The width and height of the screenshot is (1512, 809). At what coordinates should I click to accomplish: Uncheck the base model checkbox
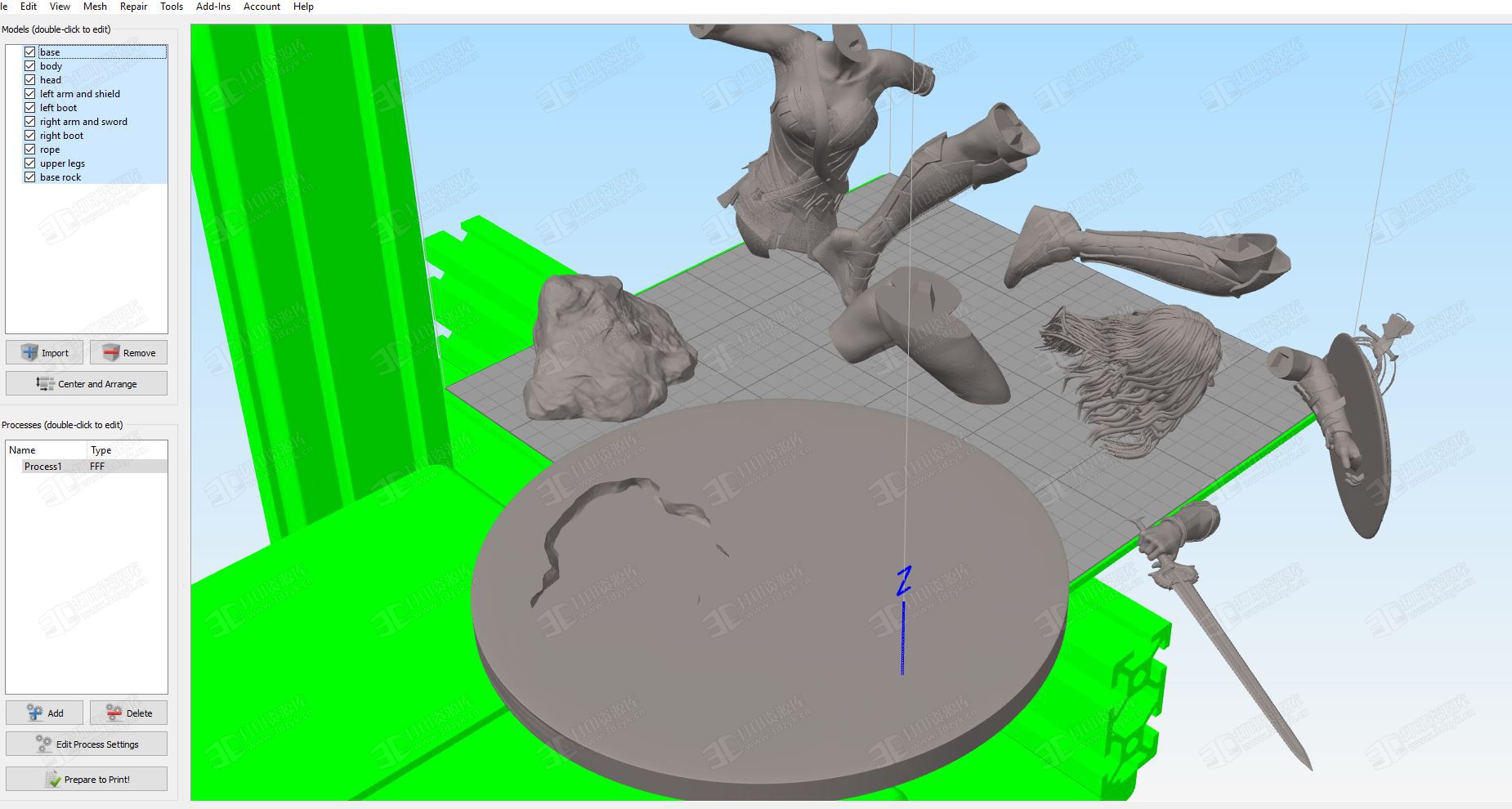30,51
